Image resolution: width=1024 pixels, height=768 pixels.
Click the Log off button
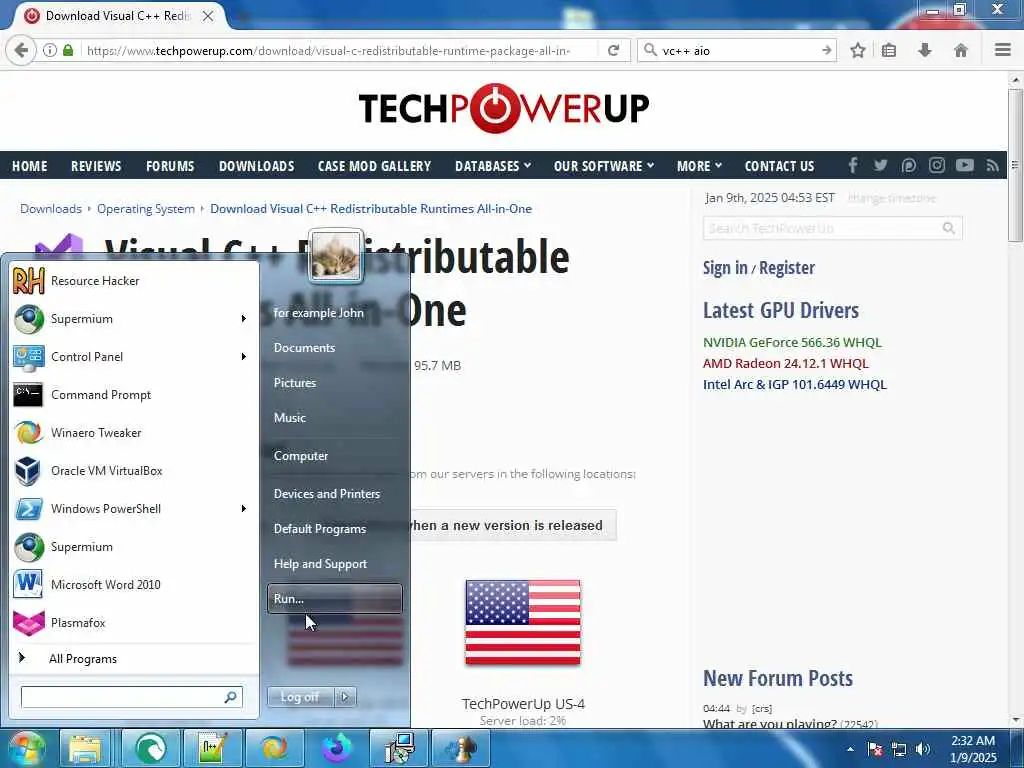pyautogui.click(x=301, y=697)
